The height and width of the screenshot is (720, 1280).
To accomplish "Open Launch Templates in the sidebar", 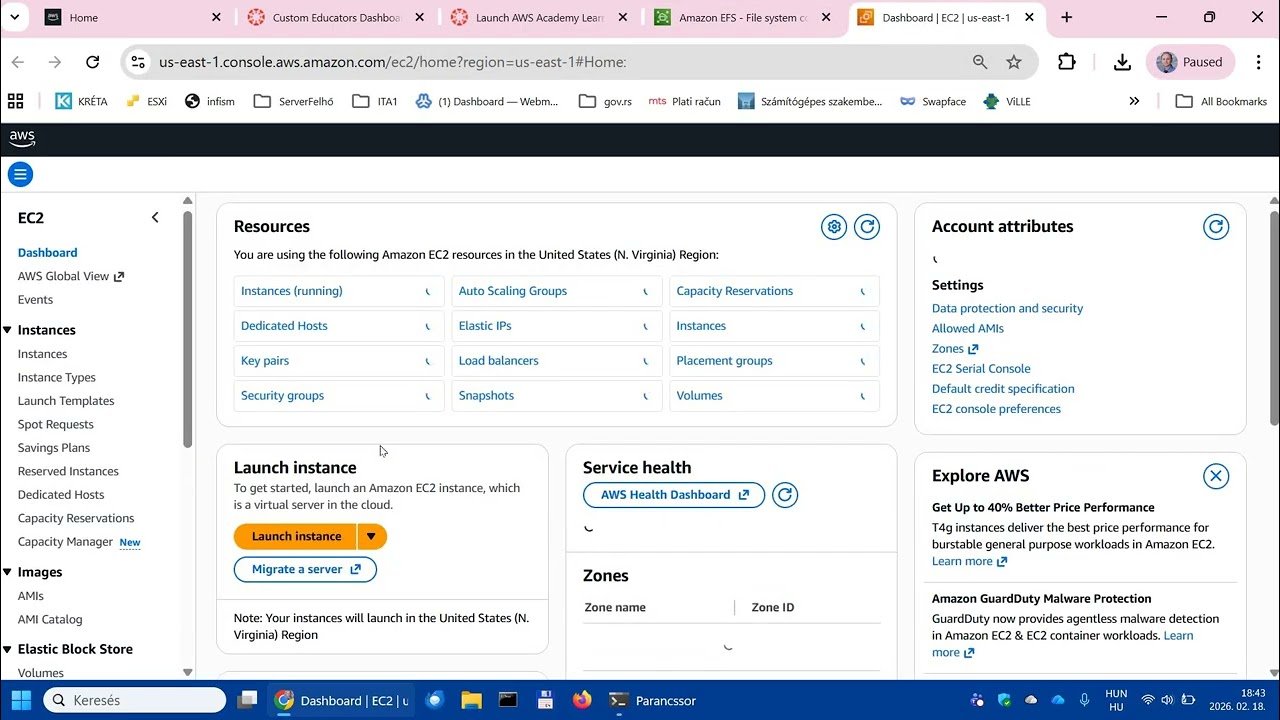I will click(66, 401).
